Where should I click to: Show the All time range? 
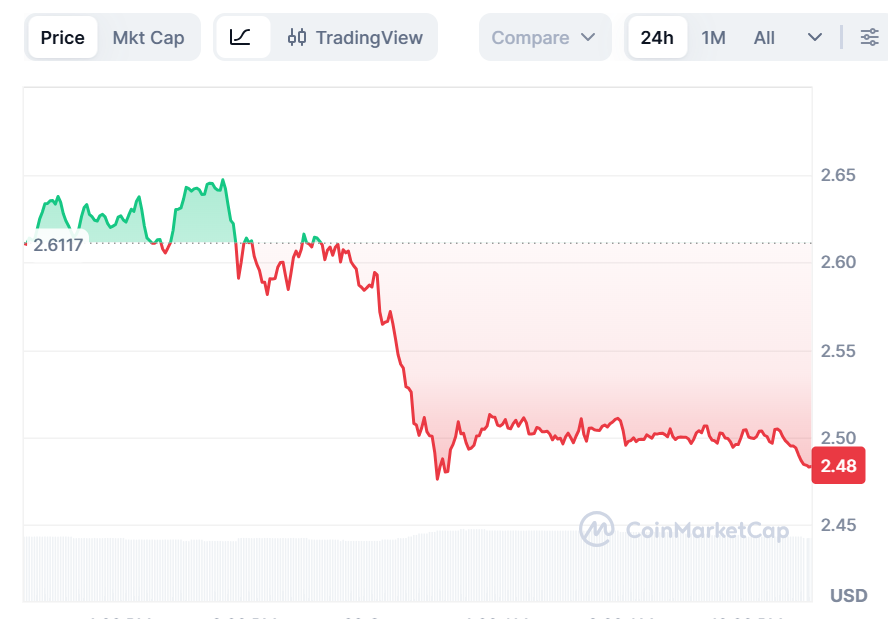coord(764,38)
